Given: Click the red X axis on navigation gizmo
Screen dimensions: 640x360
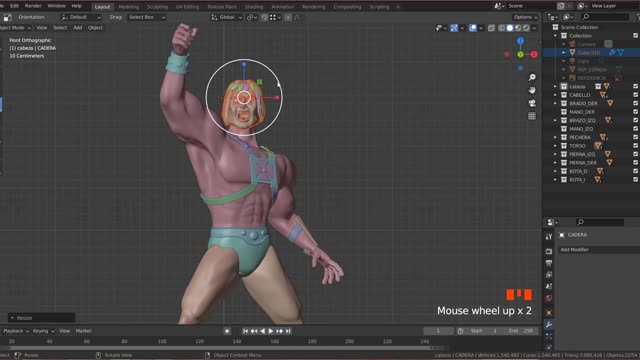Looking at the screenshot, I should (x=533, y=54).
